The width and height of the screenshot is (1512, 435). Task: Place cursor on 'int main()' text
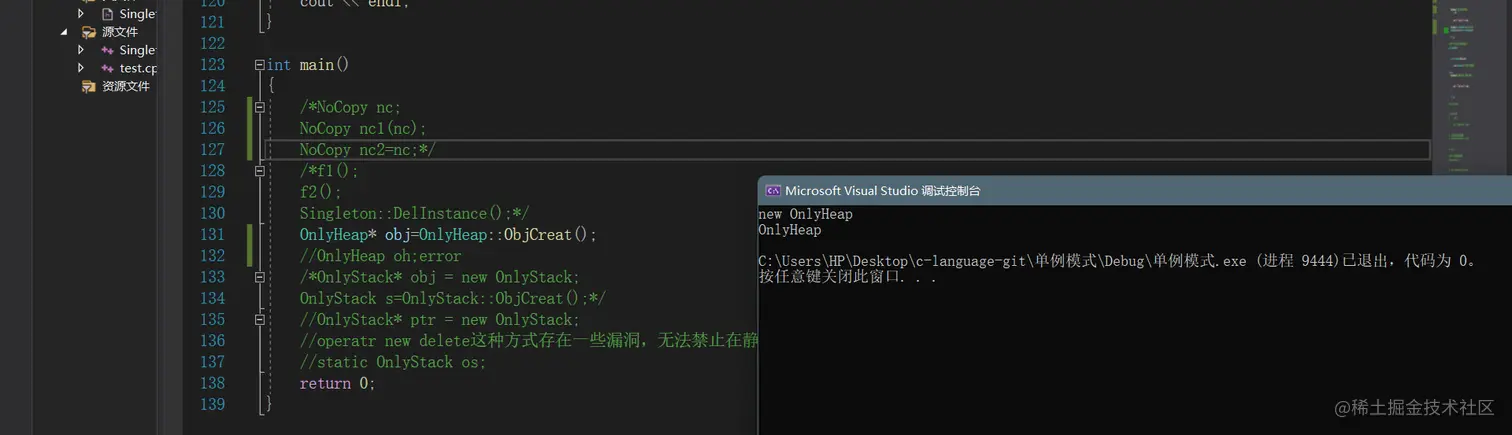click(308, 65)
